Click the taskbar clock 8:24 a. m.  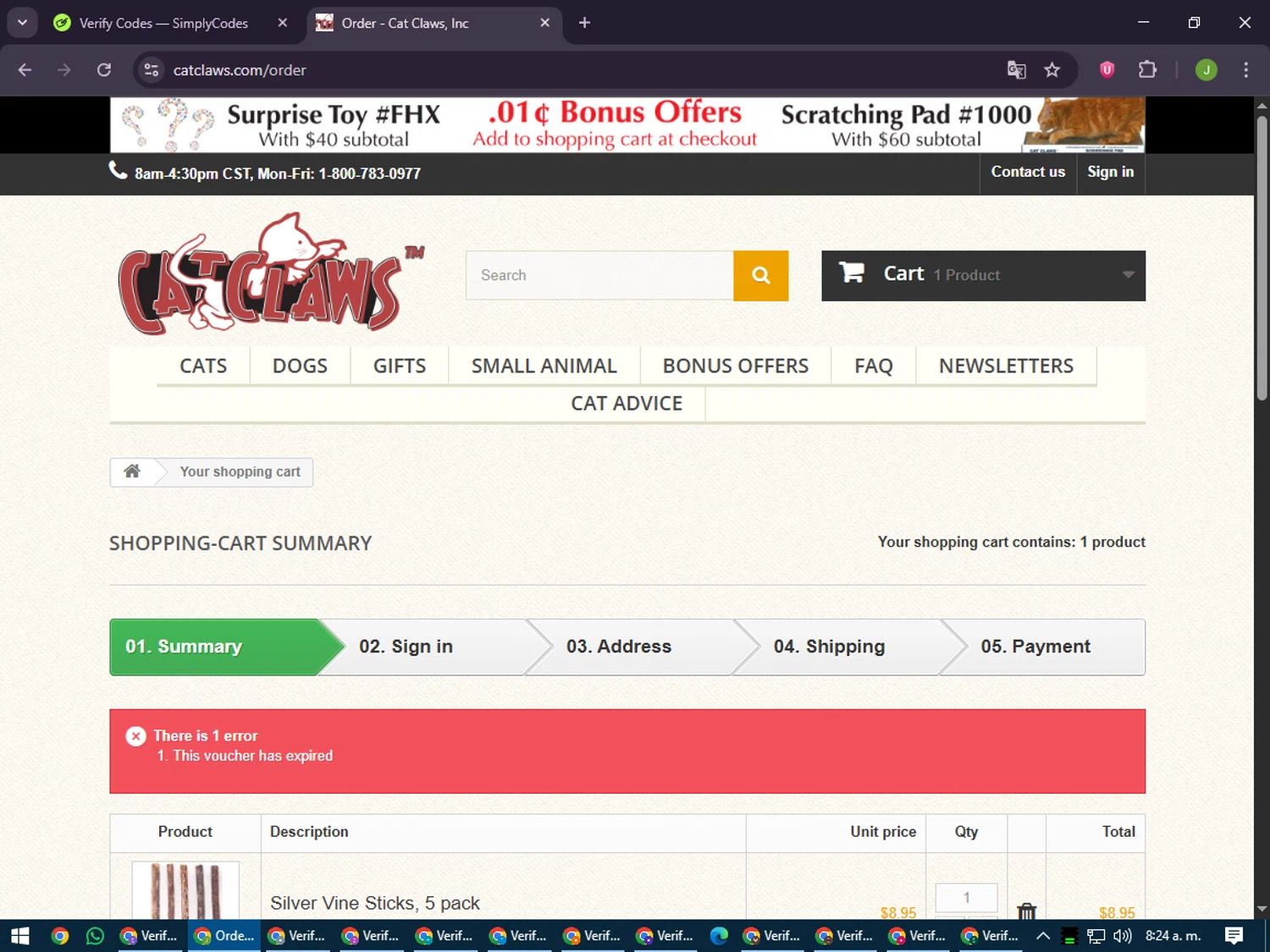(1173, 936)
